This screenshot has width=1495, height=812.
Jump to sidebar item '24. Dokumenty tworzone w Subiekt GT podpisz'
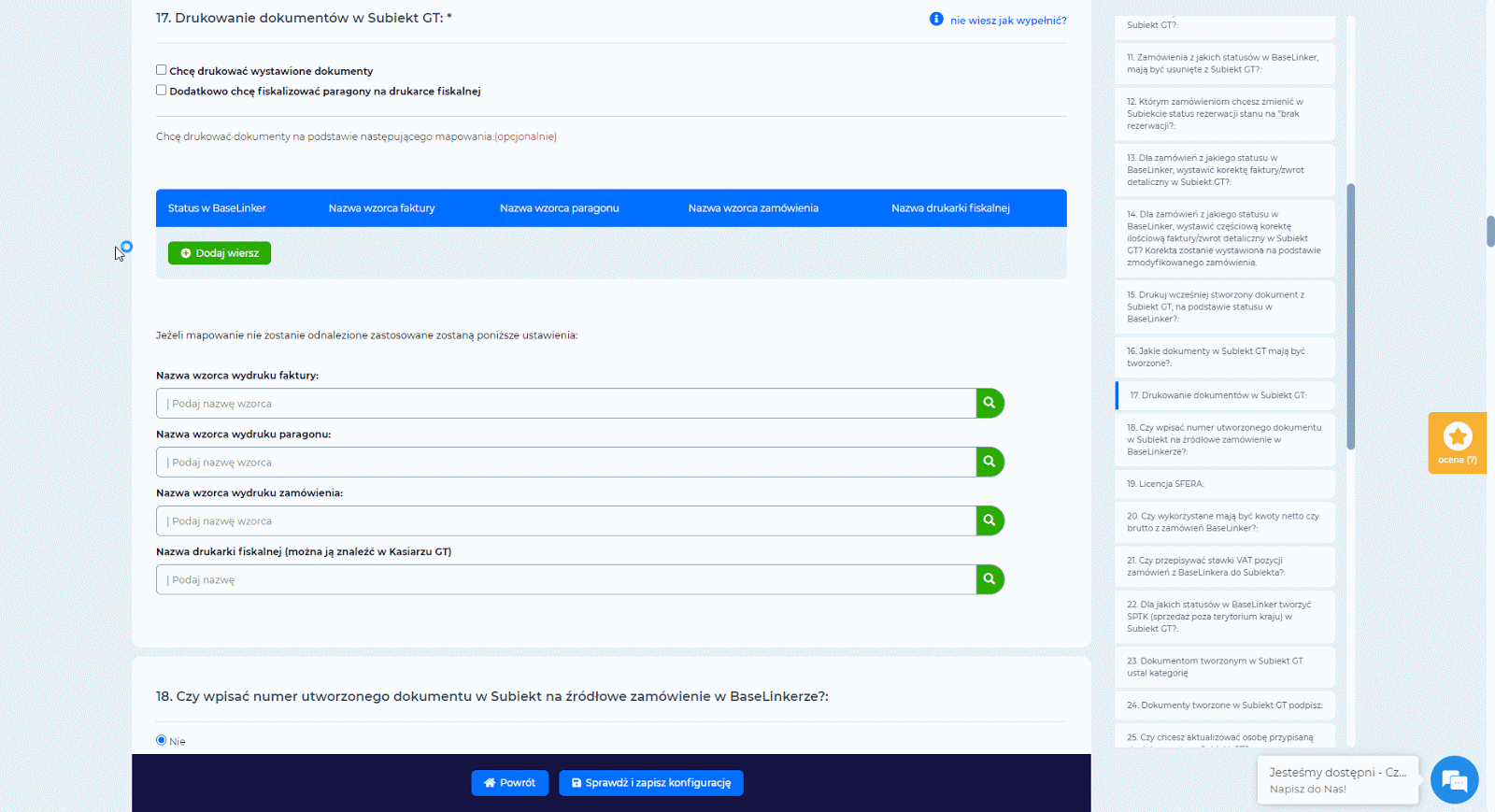(x=1224, y=705)
